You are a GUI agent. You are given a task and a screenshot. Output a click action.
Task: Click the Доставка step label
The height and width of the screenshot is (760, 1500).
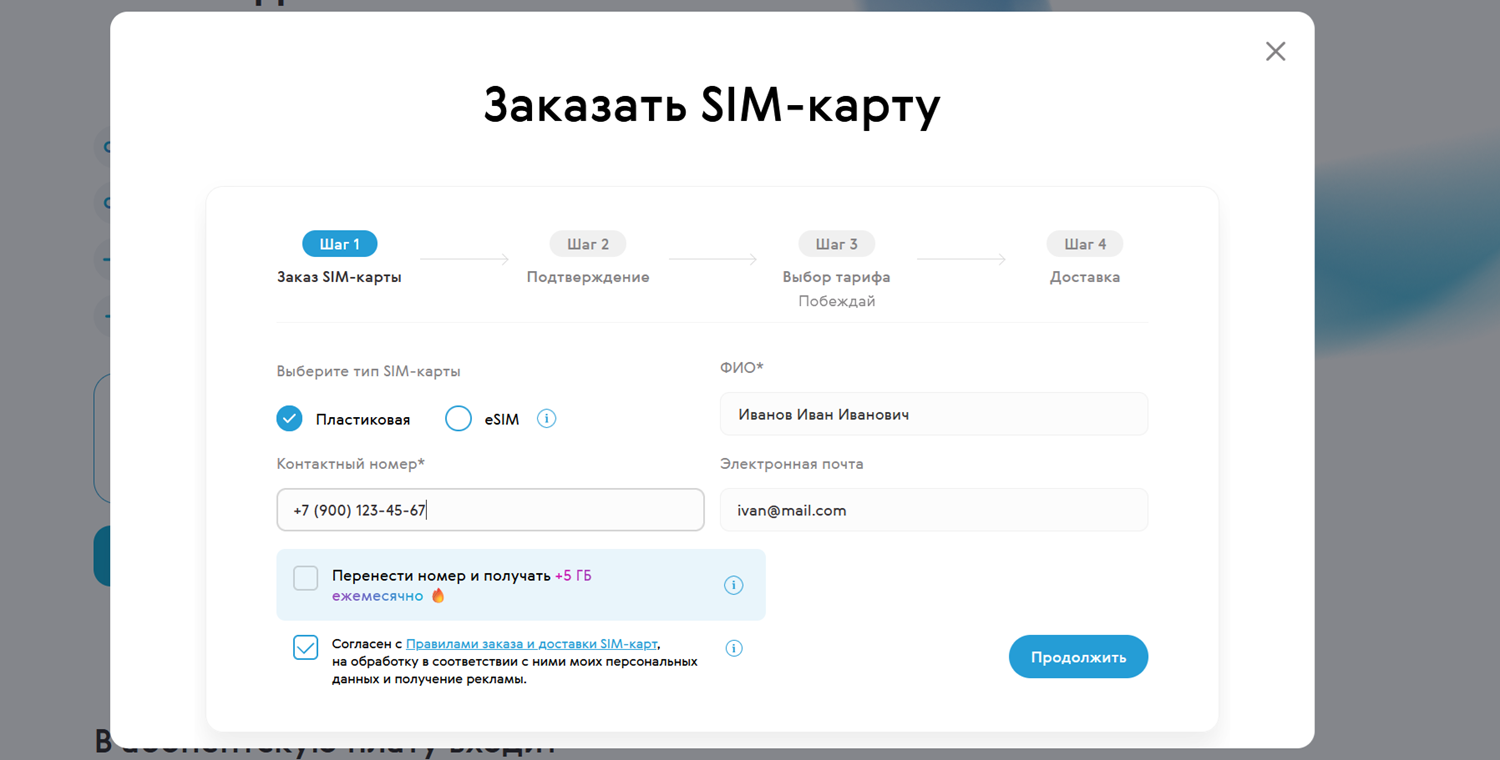pos(1085,277)
